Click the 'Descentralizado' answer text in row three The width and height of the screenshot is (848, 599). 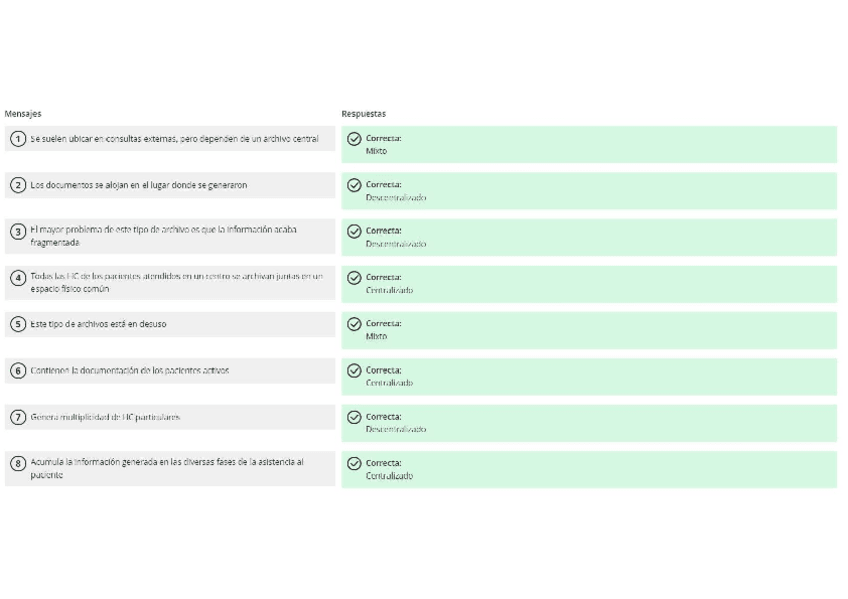(x=396, y=244)
